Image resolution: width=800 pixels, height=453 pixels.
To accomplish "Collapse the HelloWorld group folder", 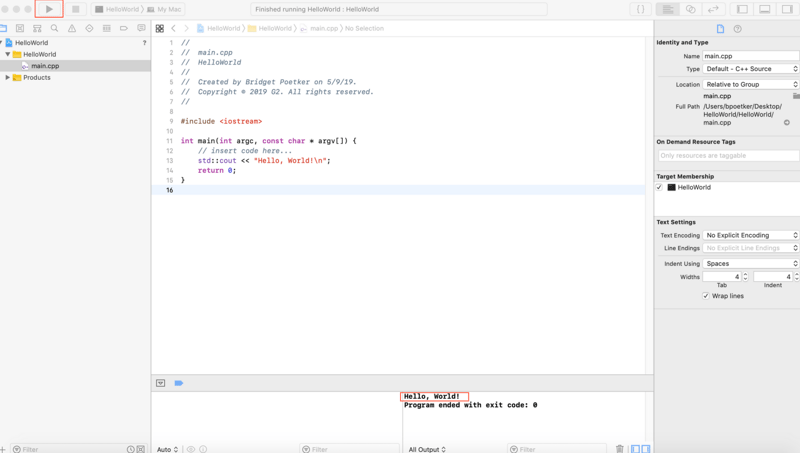I will click(x=8, y=54).
